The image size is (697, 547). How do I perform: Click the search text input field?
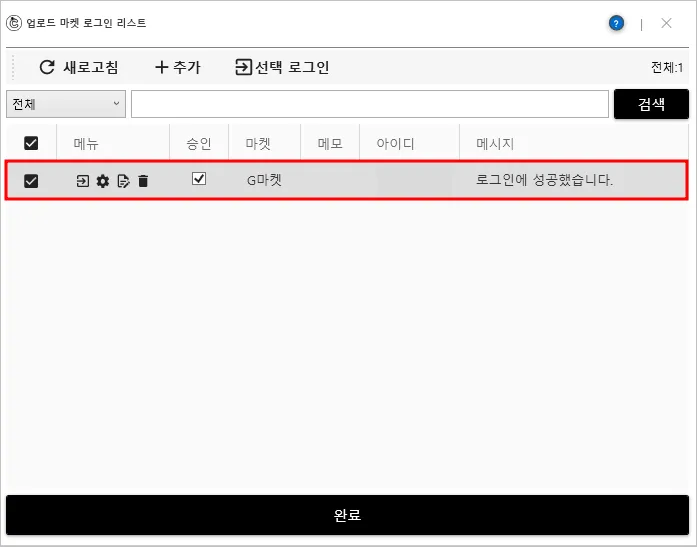pos(370,104)
